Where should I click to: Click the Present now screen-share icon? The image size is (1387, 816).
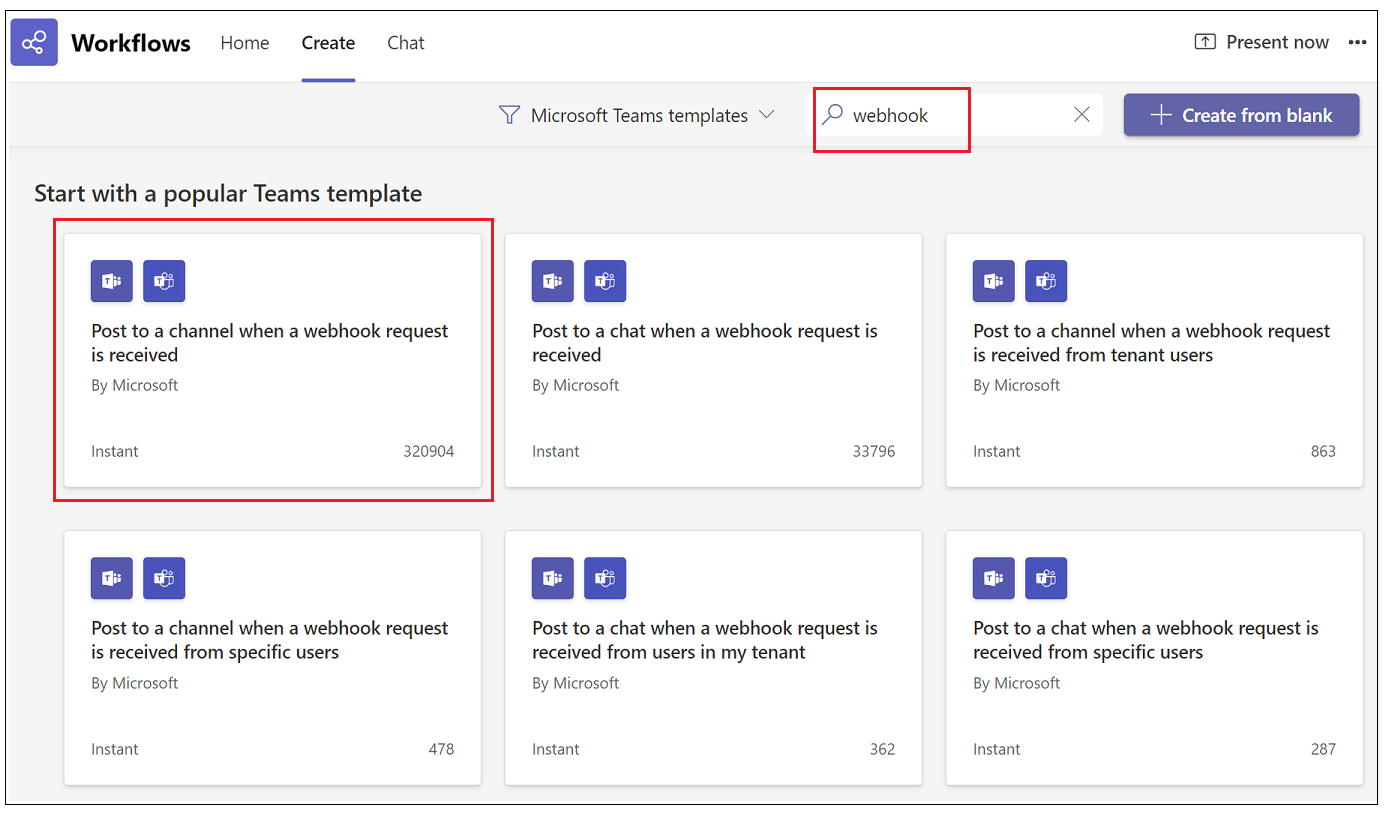pos(1205,42)
